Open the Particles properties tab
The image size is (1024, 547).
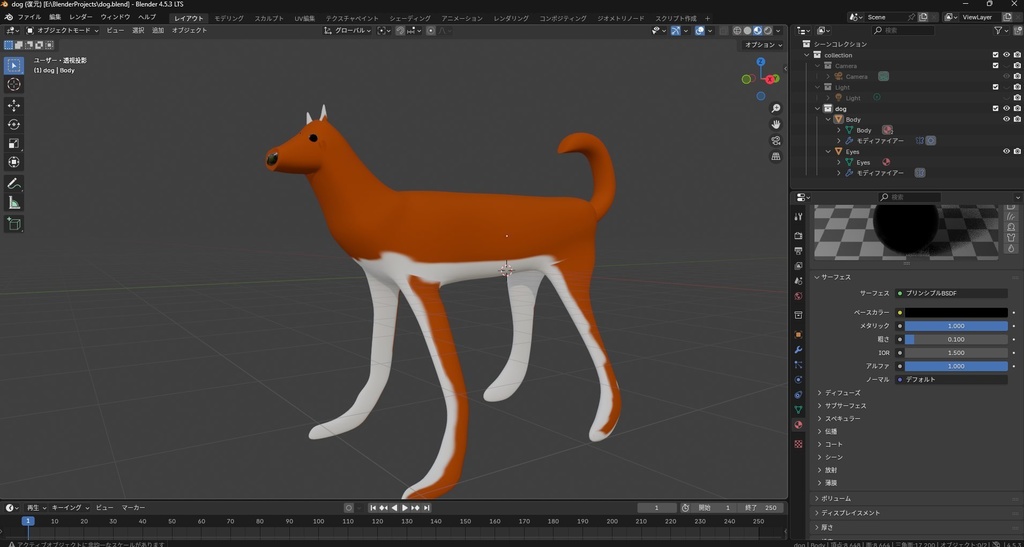[798, 365]
